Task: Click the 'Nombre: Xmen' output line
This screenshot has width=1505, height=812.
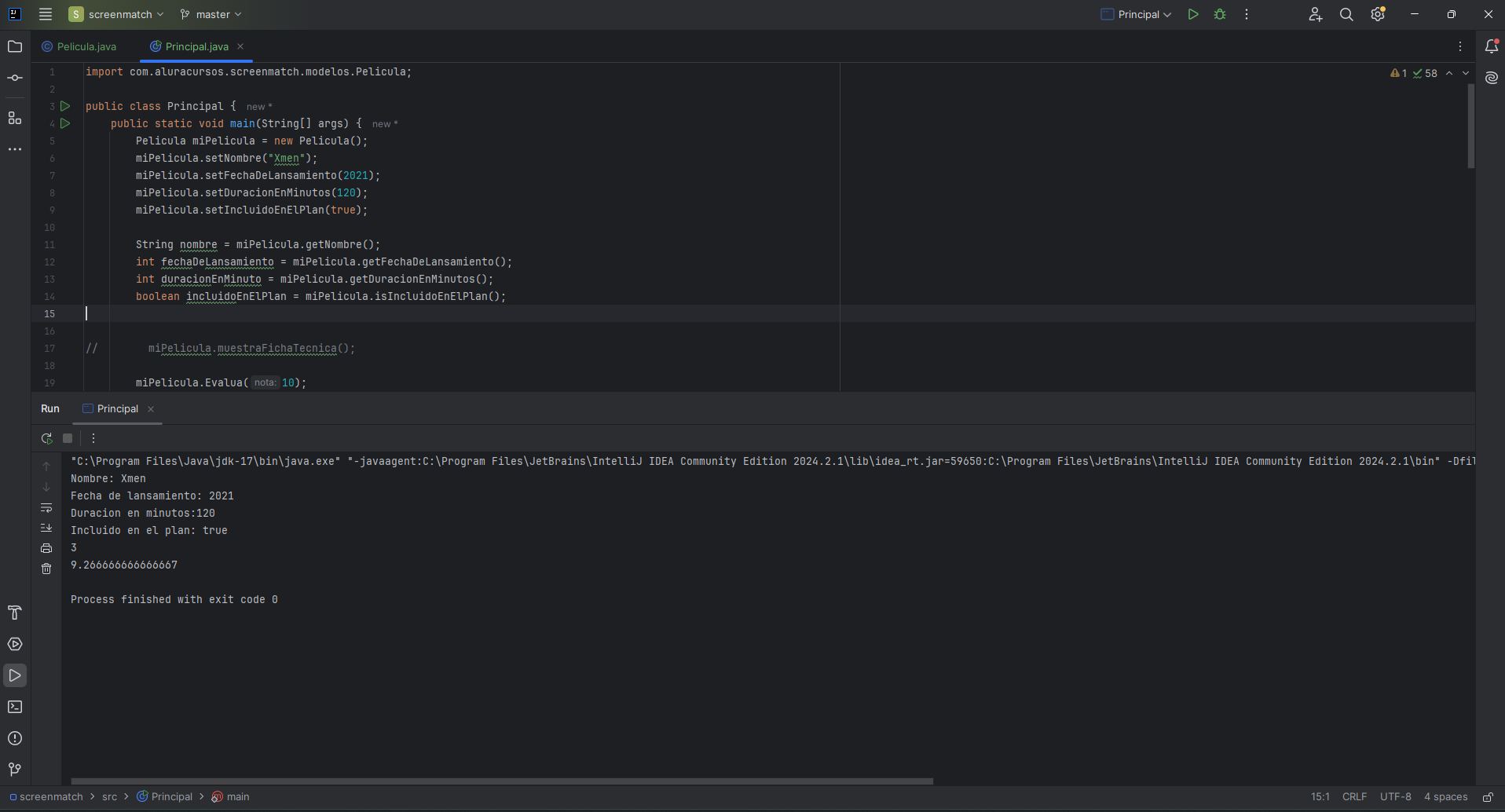Action: (x=108, y=478)
